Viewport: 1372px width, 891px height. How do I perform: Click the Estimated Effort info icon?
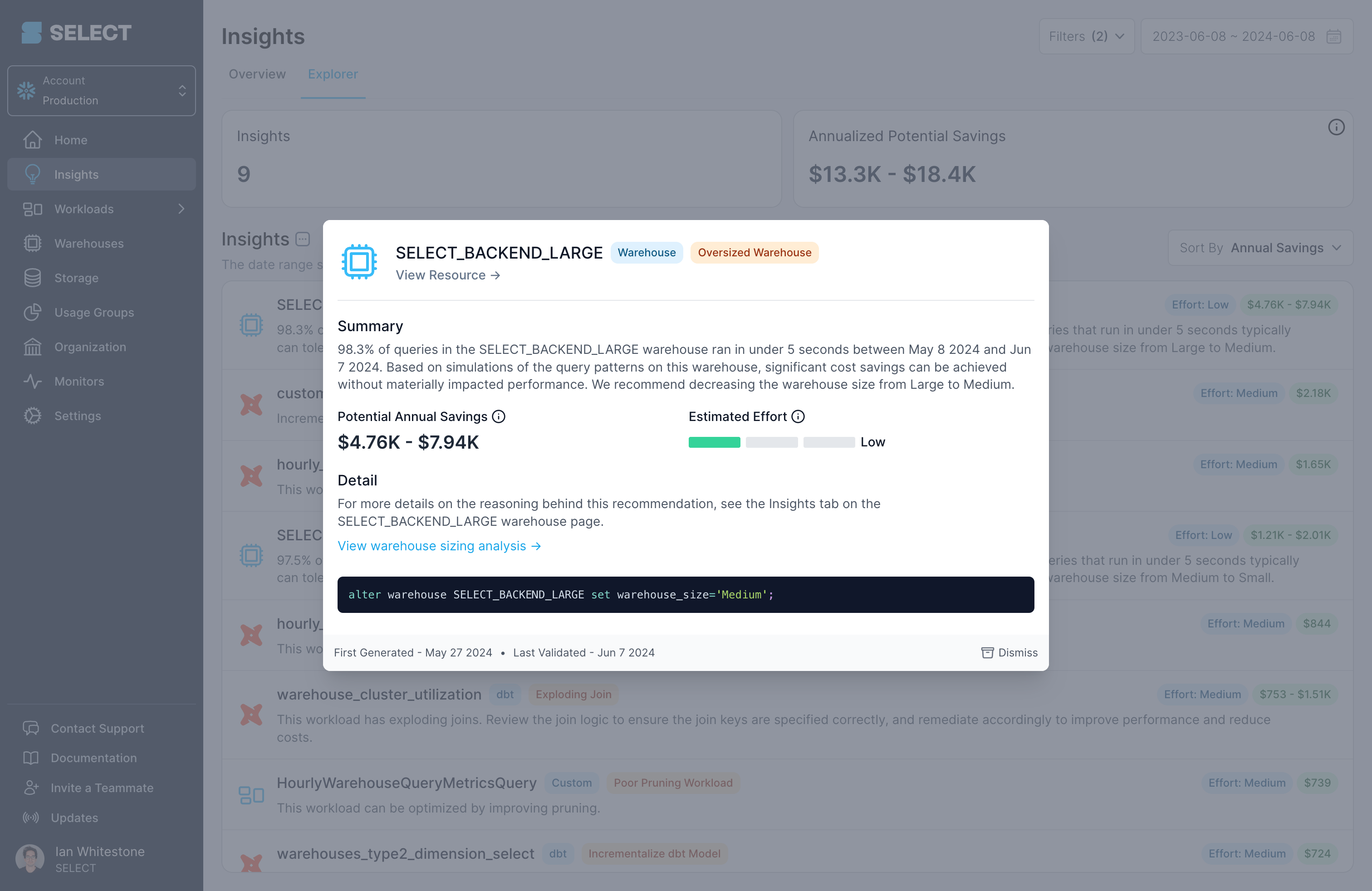pyautogui.click(x=798, y=416)
